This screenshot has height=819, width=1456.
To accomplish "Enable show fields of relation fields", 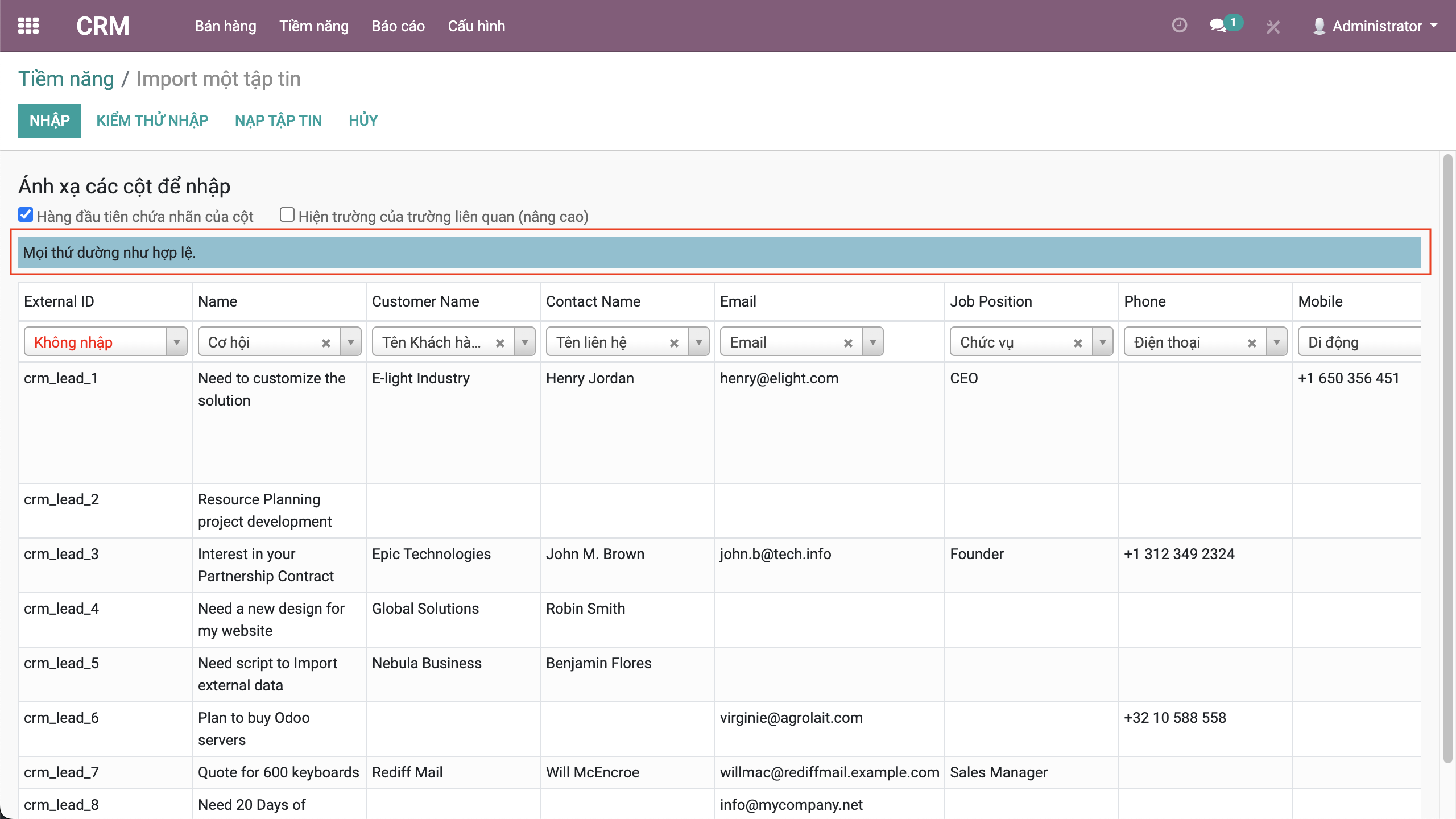I will [287, 215].
